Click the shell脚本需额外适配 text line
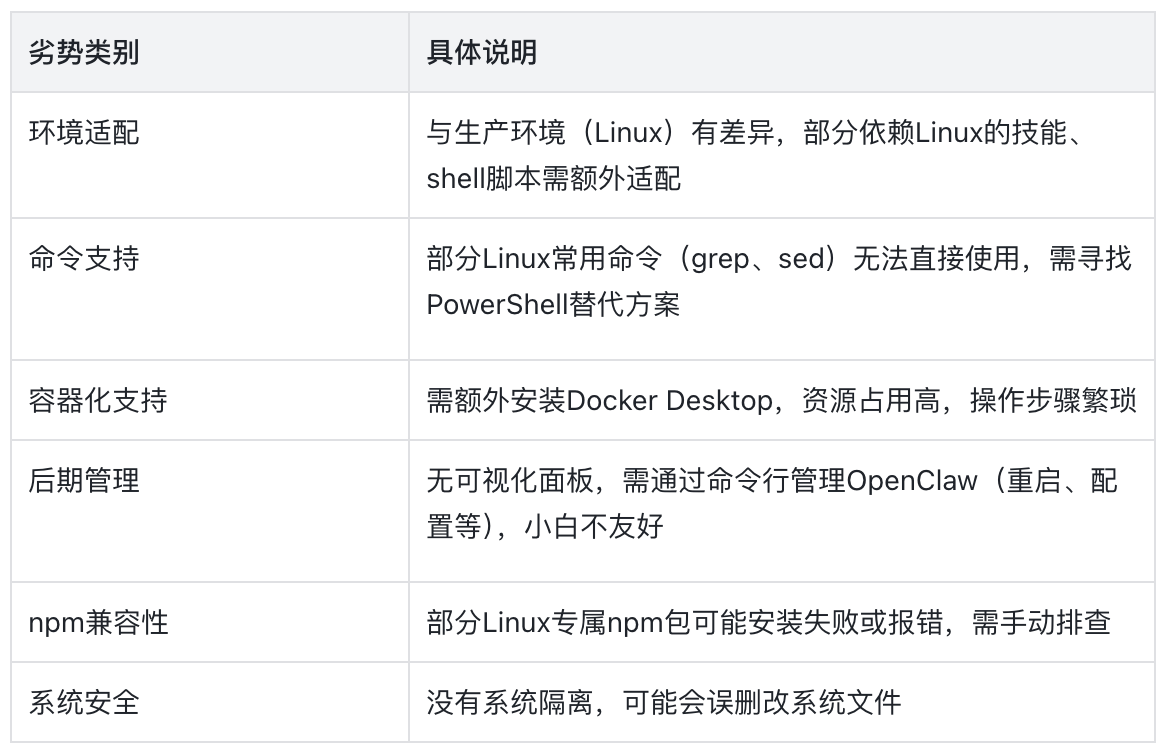The image size is (1166, 752). click(x=553, y=180)
